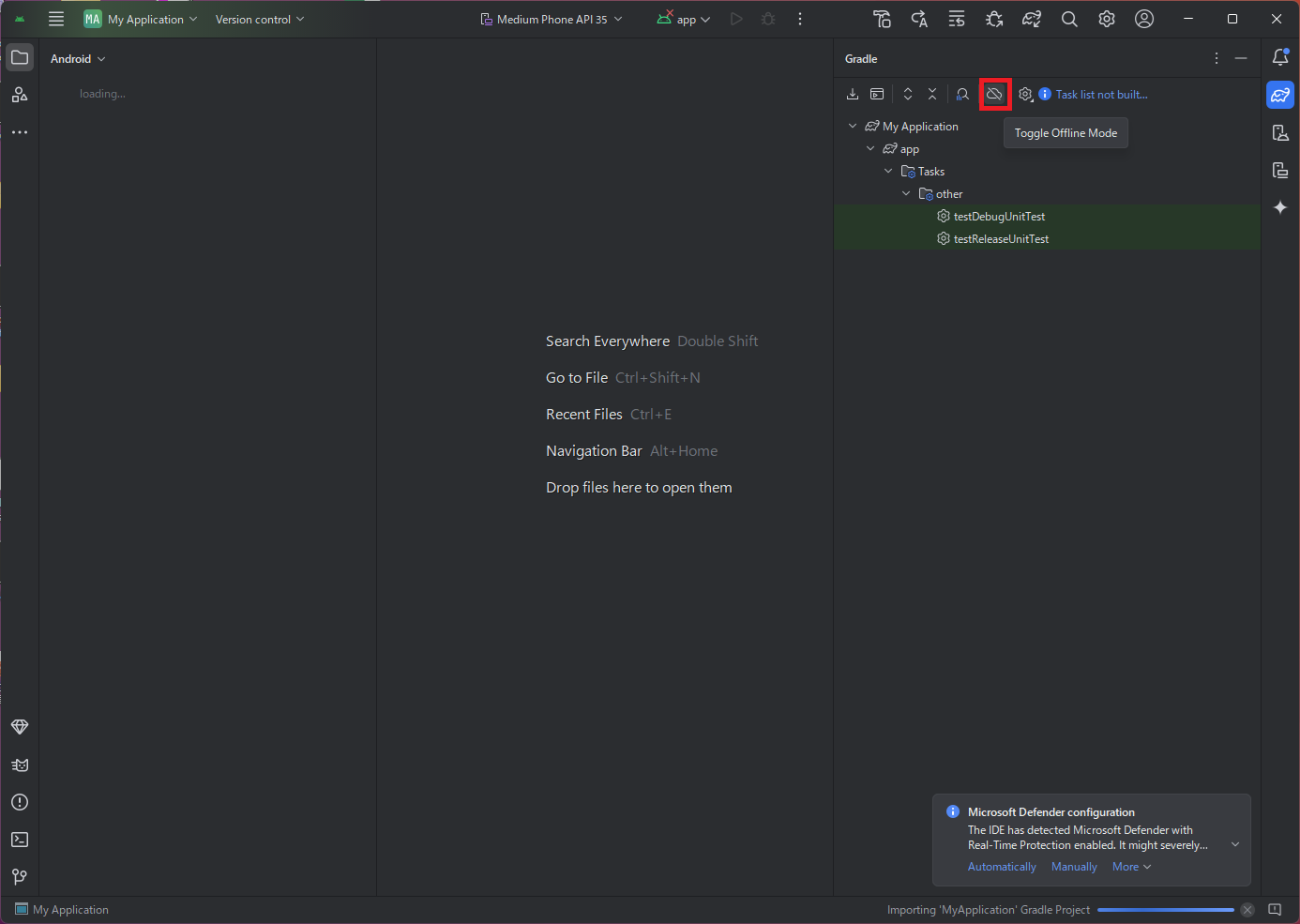Open Git version control tool window
The width and height of the screenshot is (1300, 924).
[20, 877]
